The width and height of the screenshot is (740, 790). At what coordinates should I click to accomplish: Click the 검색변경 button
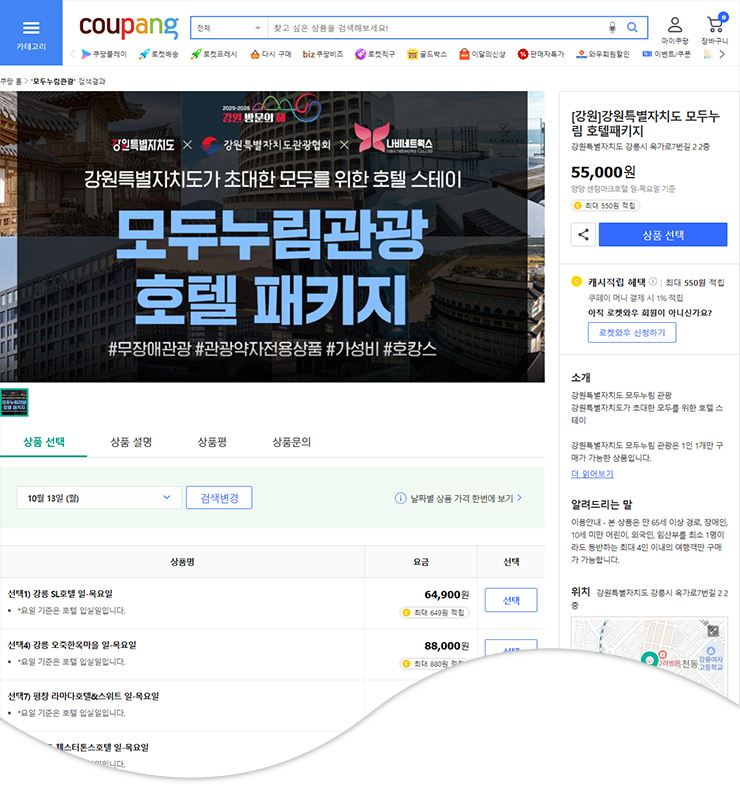[219, 497]
